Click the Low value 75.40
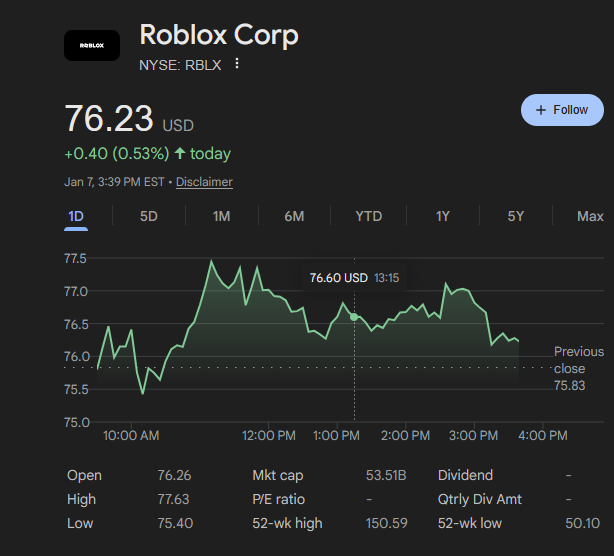The image size is (614, 556). (175, 523)
